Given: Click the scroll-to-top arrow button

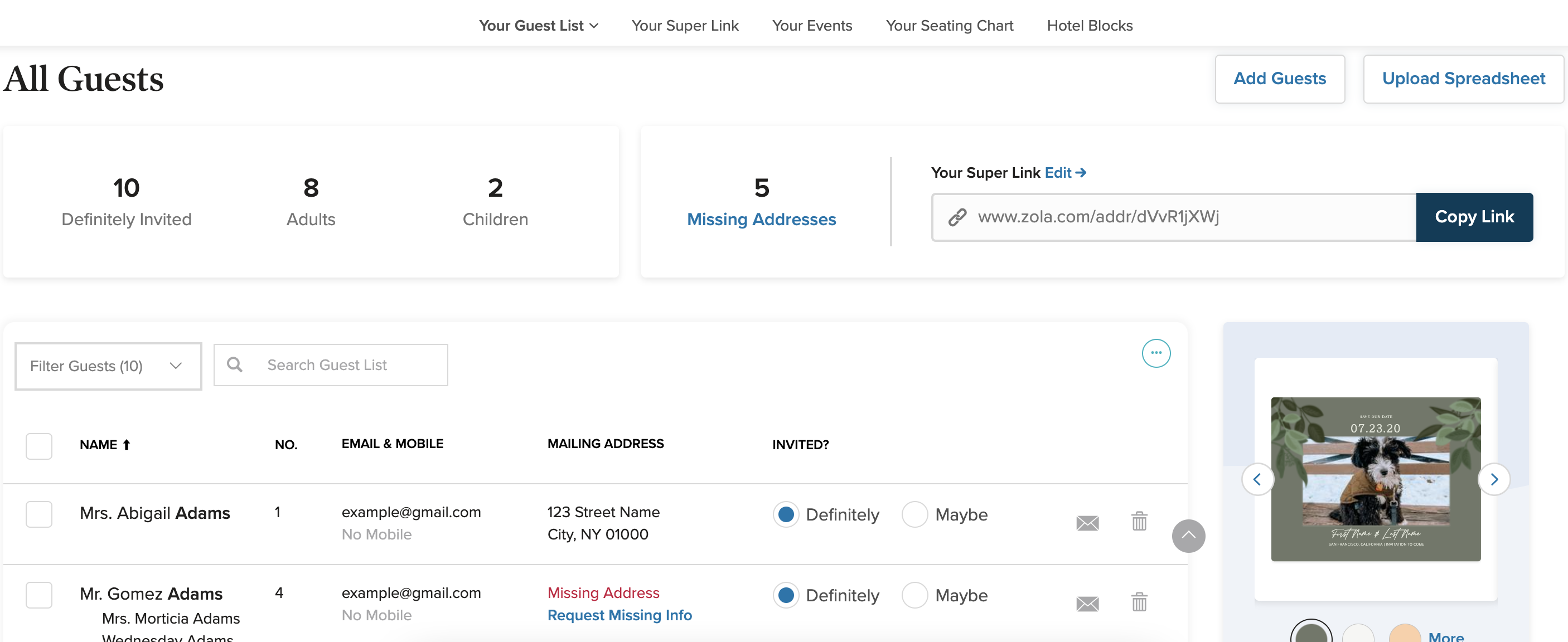Looking at the screenshot, I should tap(1188, 536).
